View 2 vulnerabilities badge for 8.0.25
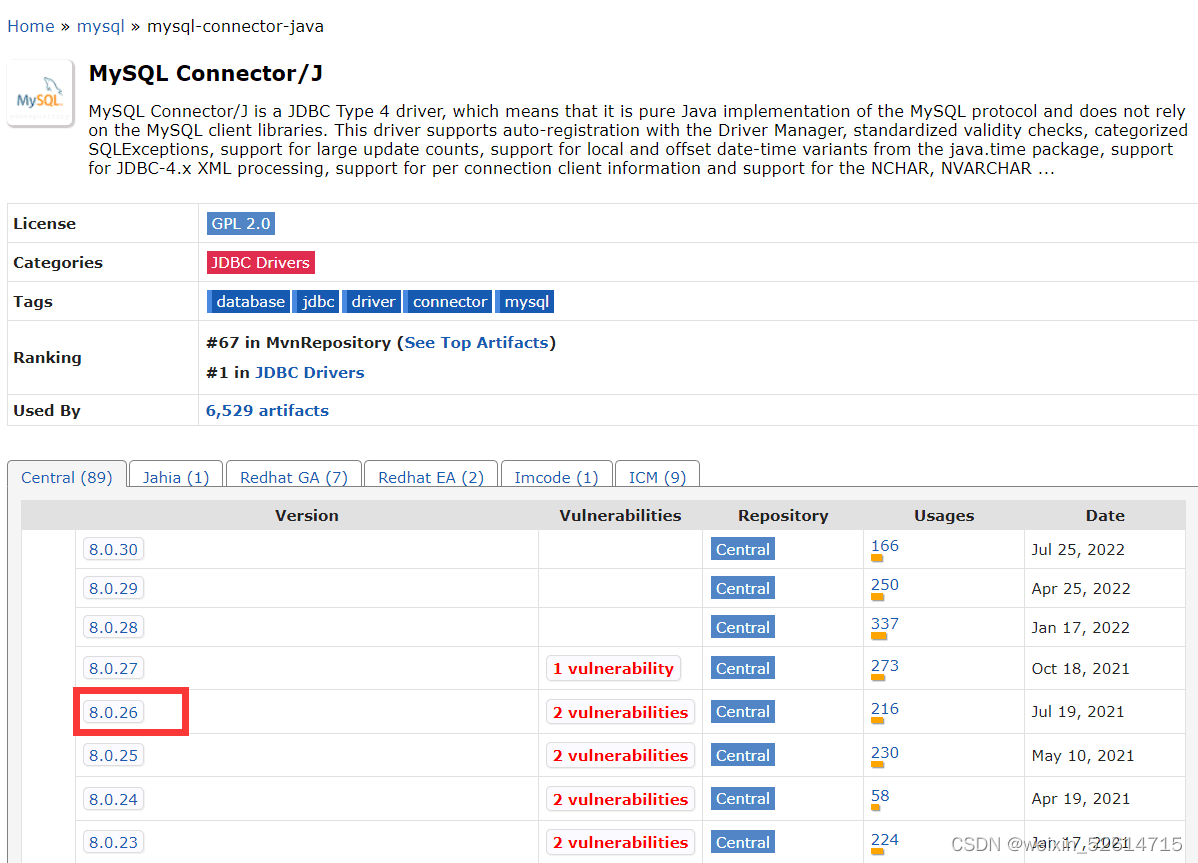Screen dimensions: 1198x863 click(620, 755)
